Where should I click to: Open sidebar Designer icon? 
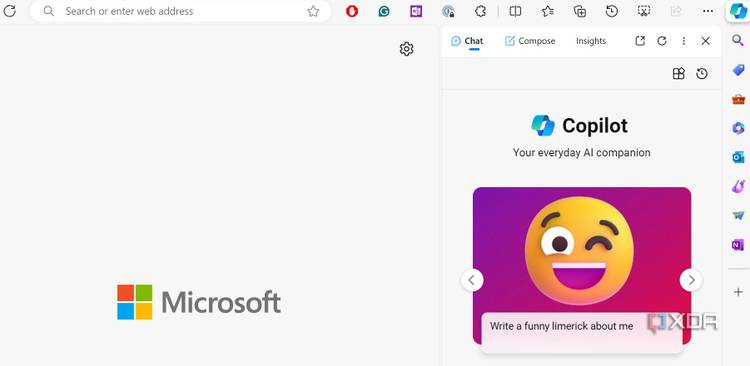click(x=738, y=186)
